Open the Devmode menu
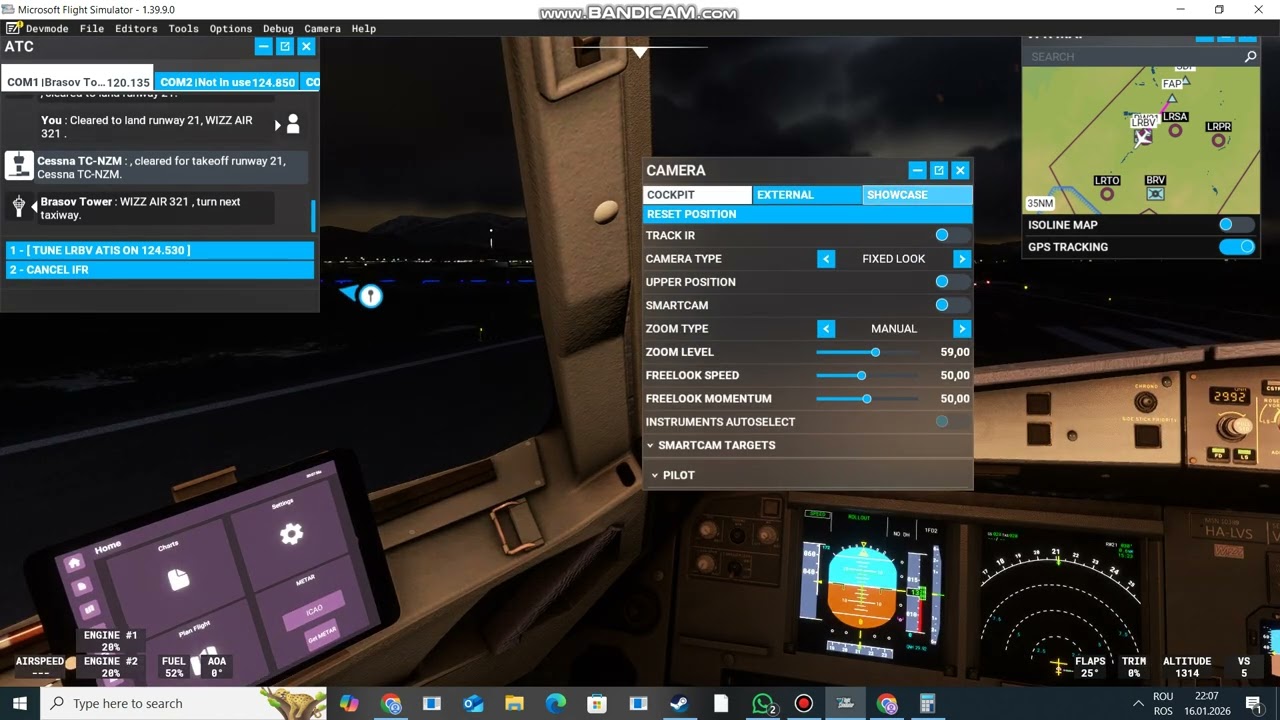This screenshot has width=1280, height=720. click(x=47, y=29)
